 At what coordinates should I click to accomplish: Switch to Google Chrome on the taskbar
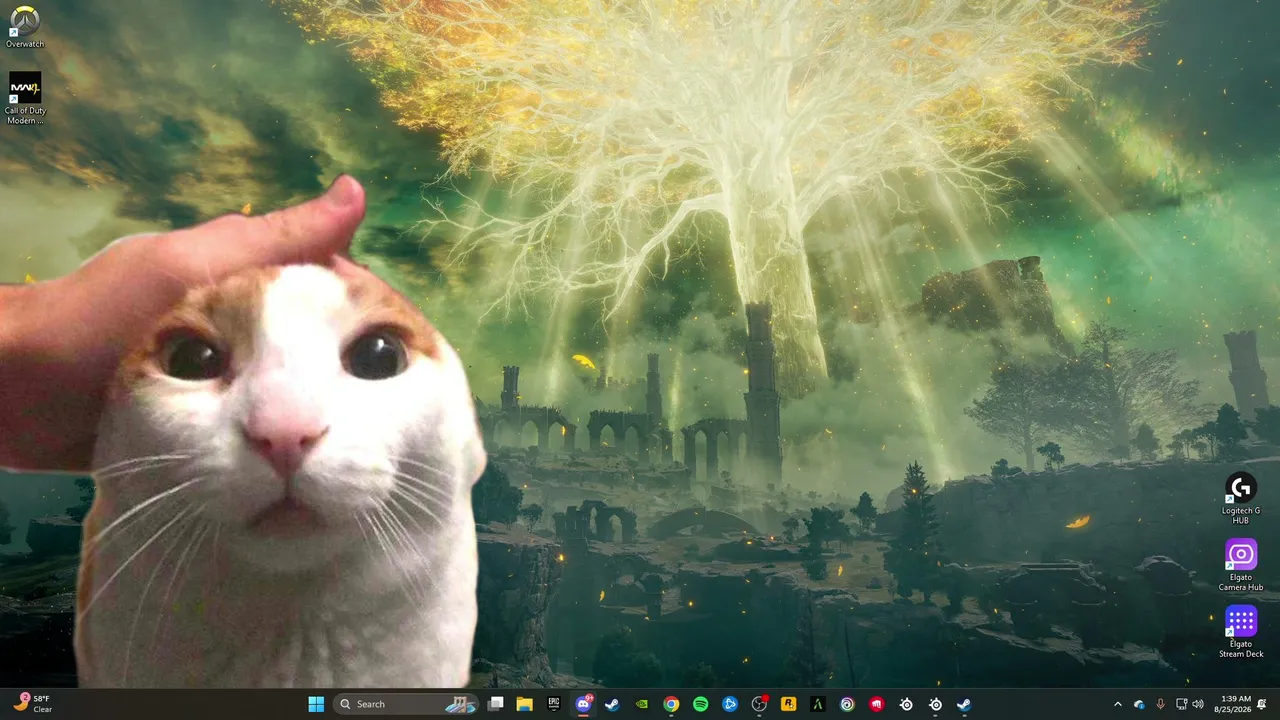671,704
